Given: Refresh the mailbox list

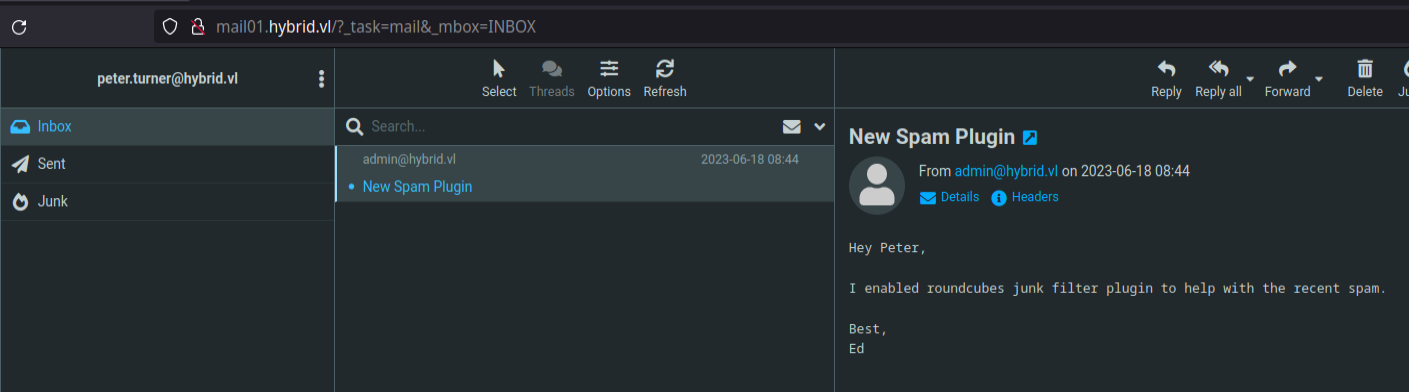Looking at the screenshot, I should [665, 79].
